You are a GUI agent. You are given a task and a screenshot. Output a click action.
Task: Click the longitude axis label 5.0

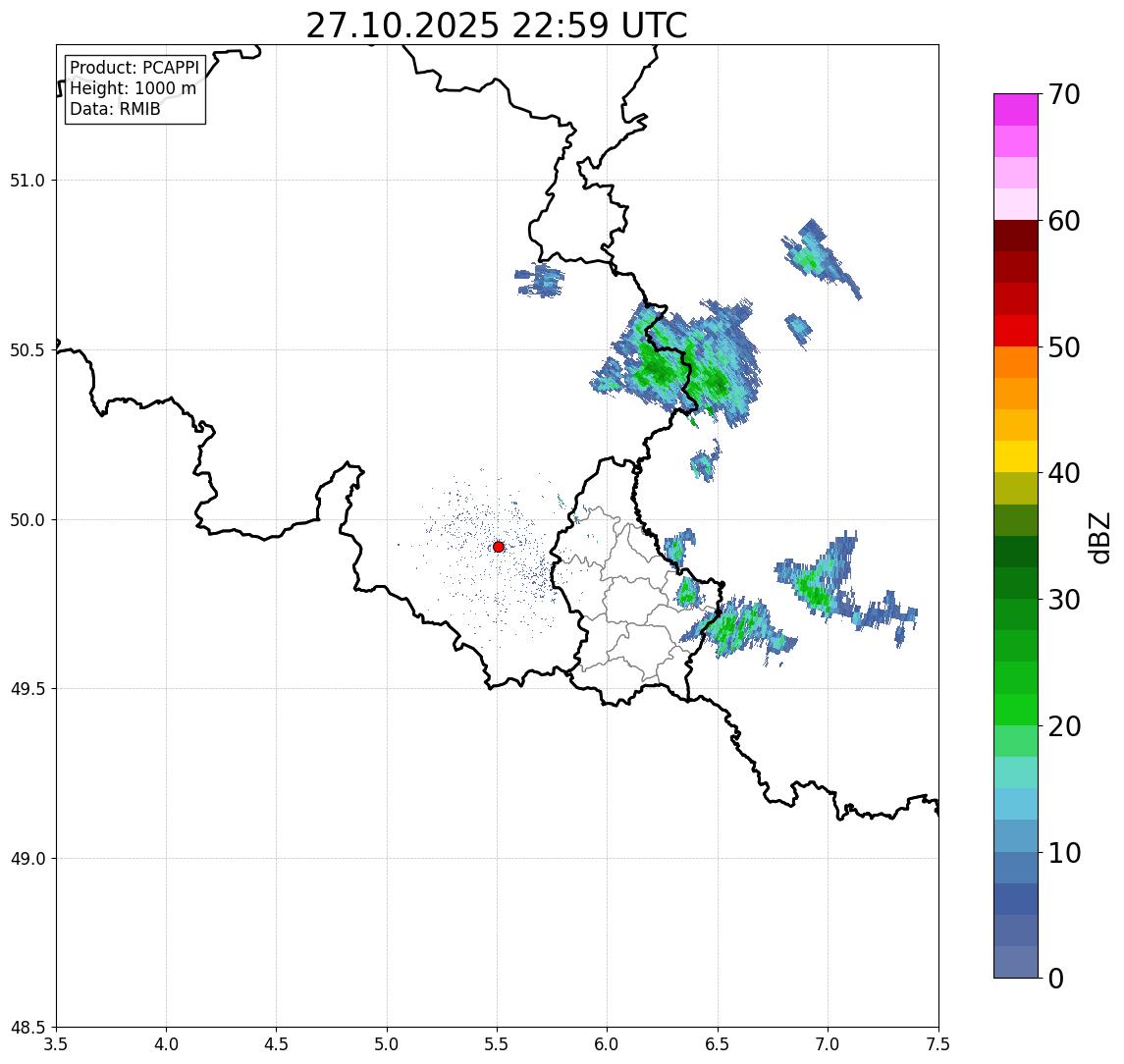pyautogui.click(x=387, y=1044)
